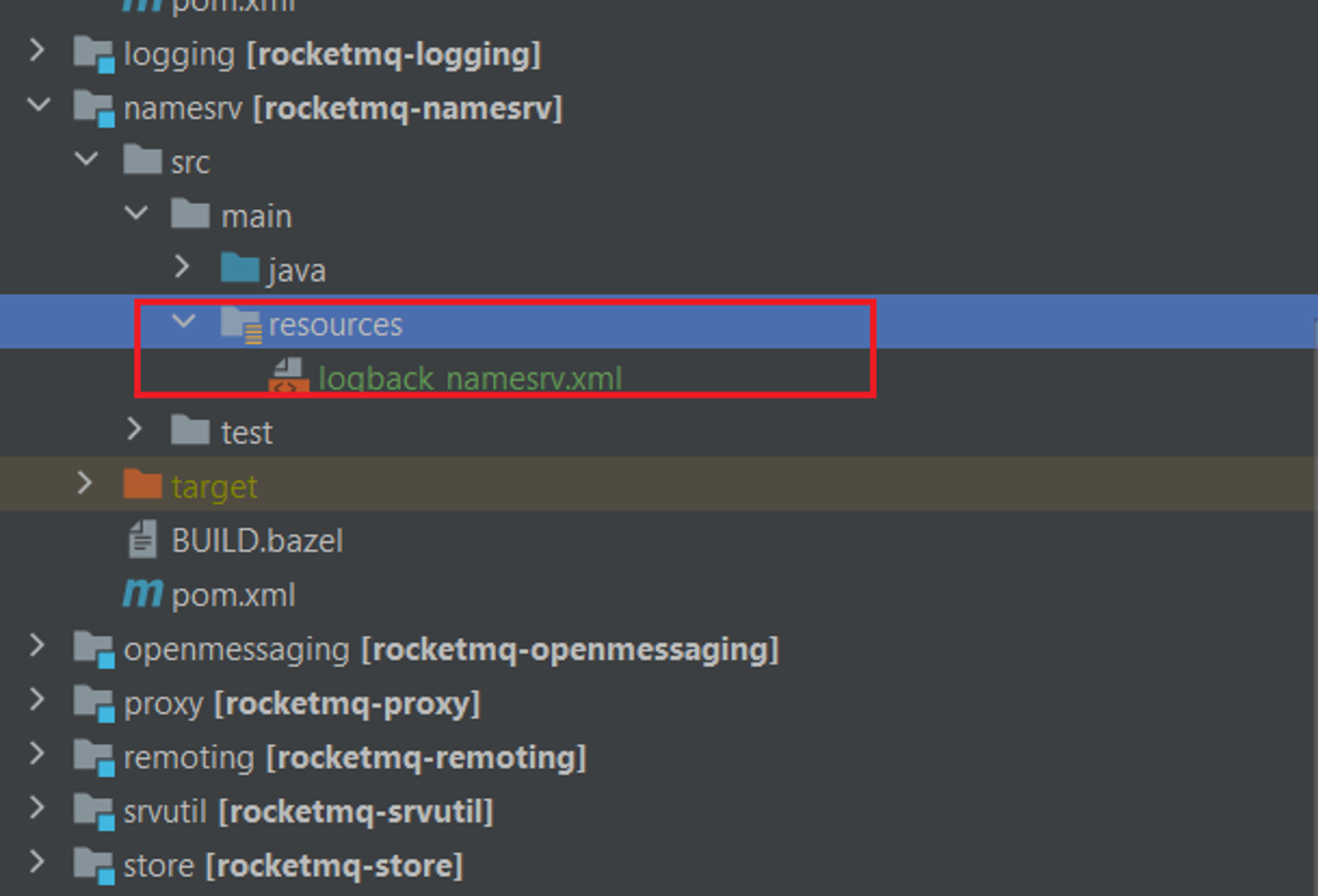This screenshot has height=896, width=1318.
Task: Select logback_namesrv.xml file
Action: click(x=470, y=379)
